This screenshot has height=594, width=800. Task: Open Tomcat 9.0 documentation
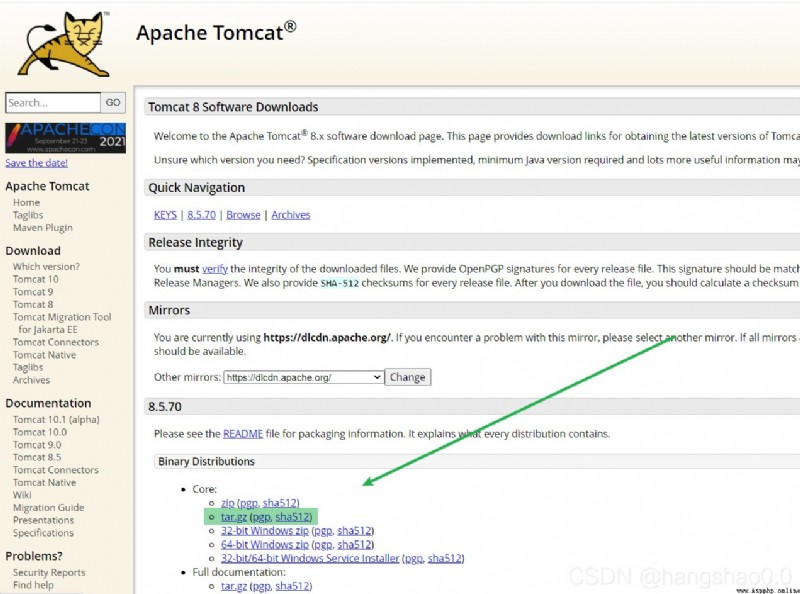37,444
